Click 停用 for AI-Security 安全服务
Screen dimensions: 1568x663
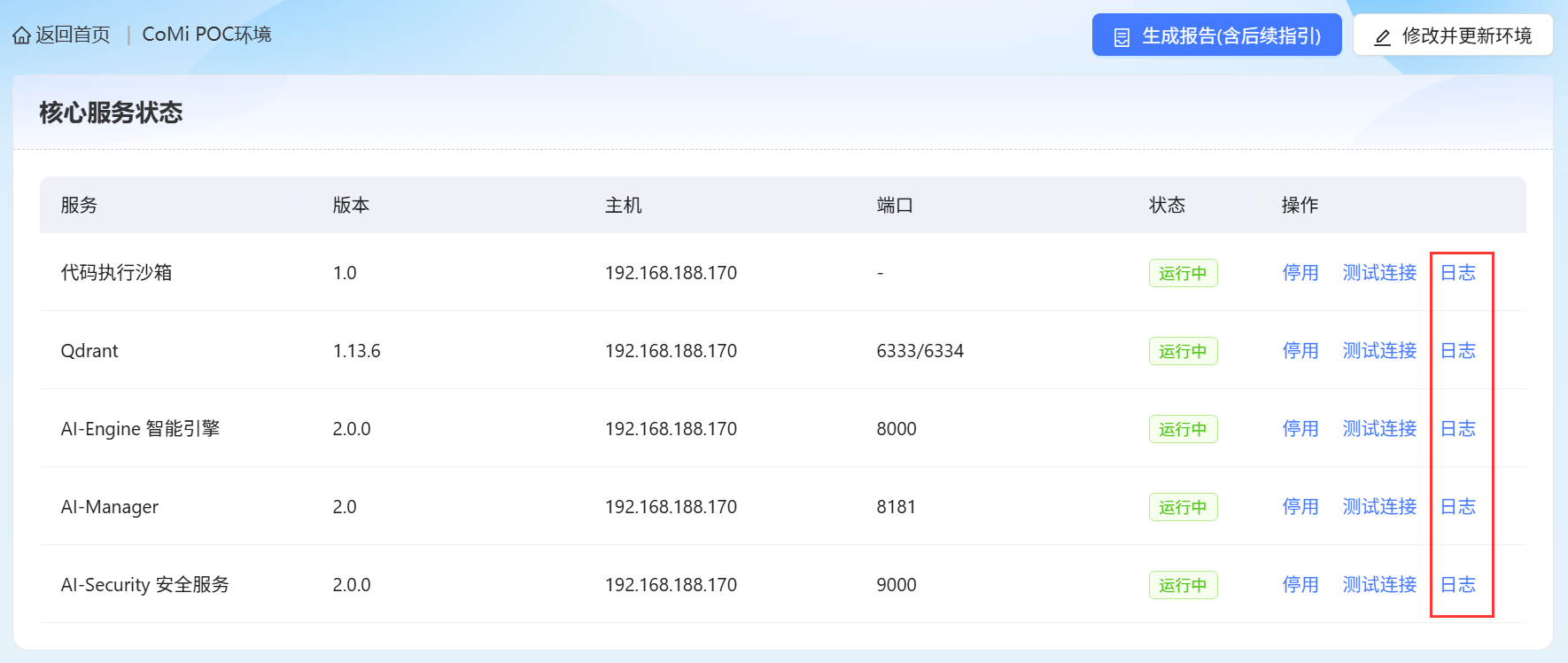[1300, 585]
